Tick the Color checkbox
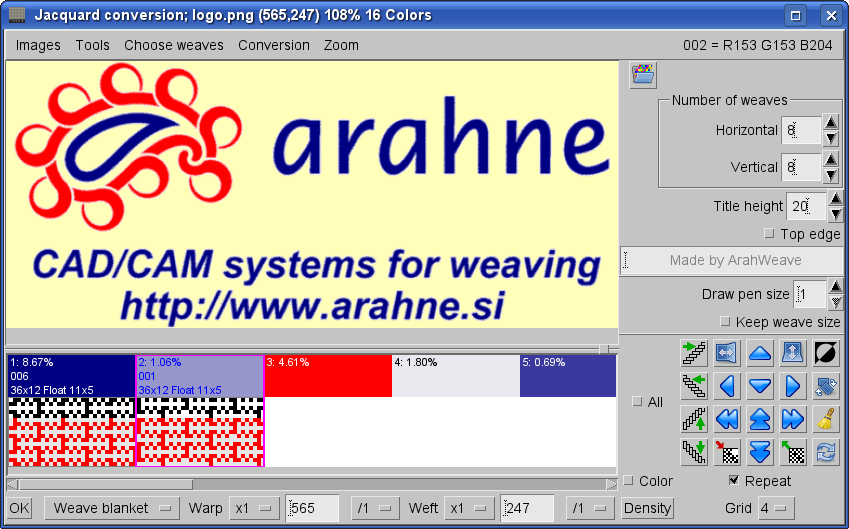 [x=628, y=481]
